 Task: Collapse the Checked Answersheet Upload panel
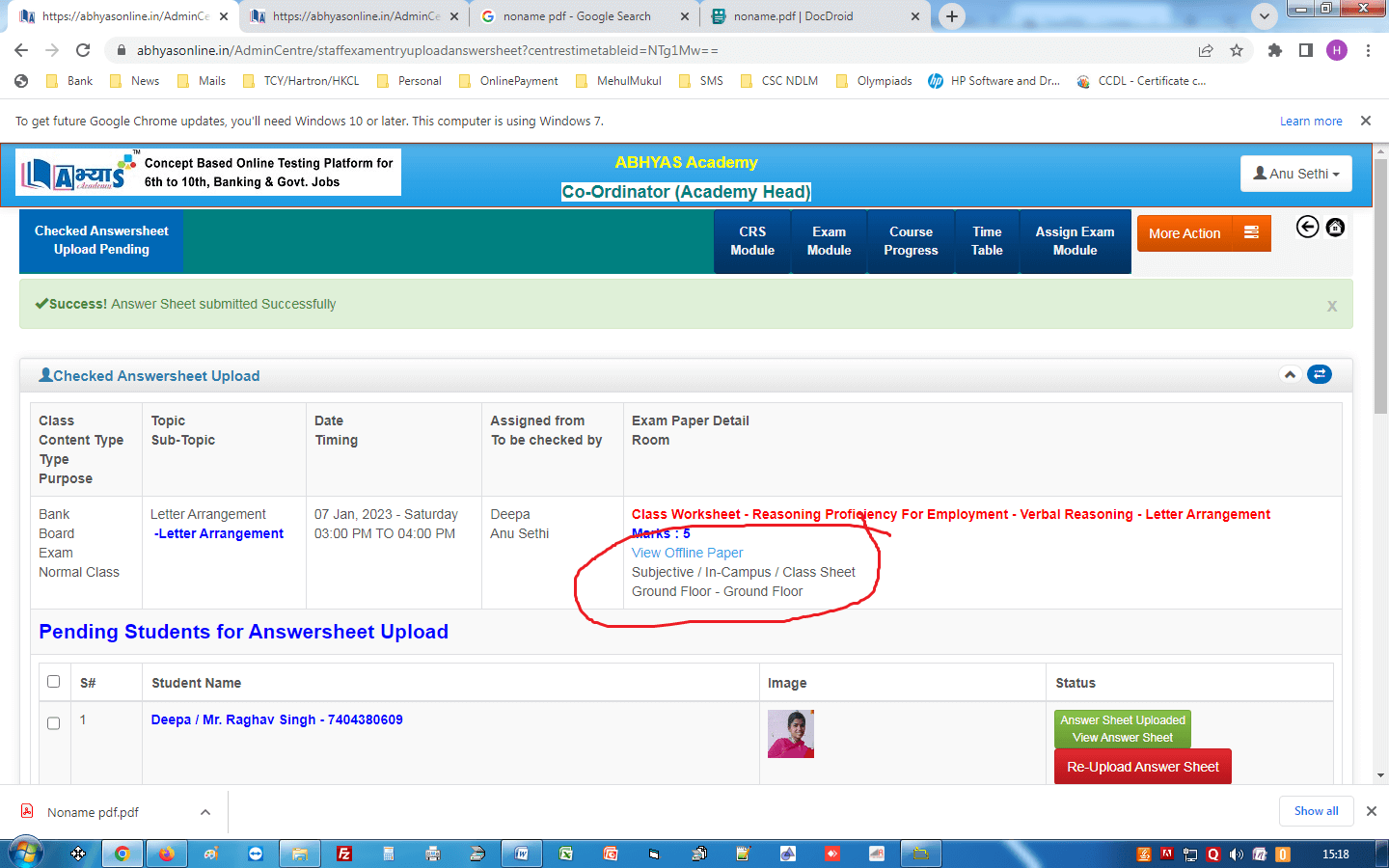[x=1290, y=374]
